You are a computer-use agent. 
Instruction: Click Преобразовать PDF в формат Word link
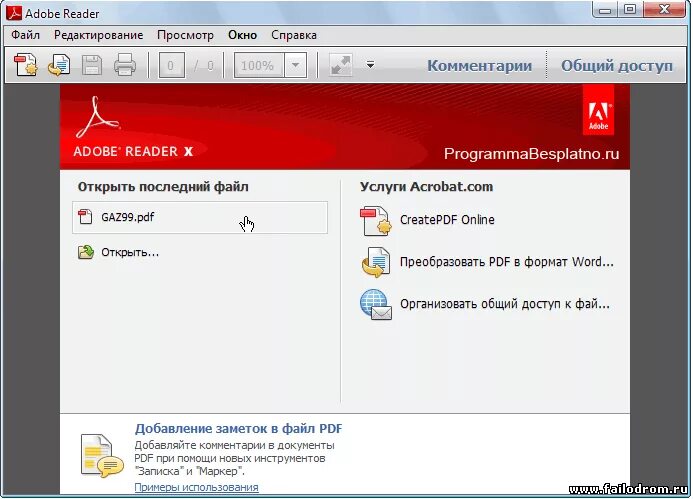click(x=506, y=262)
